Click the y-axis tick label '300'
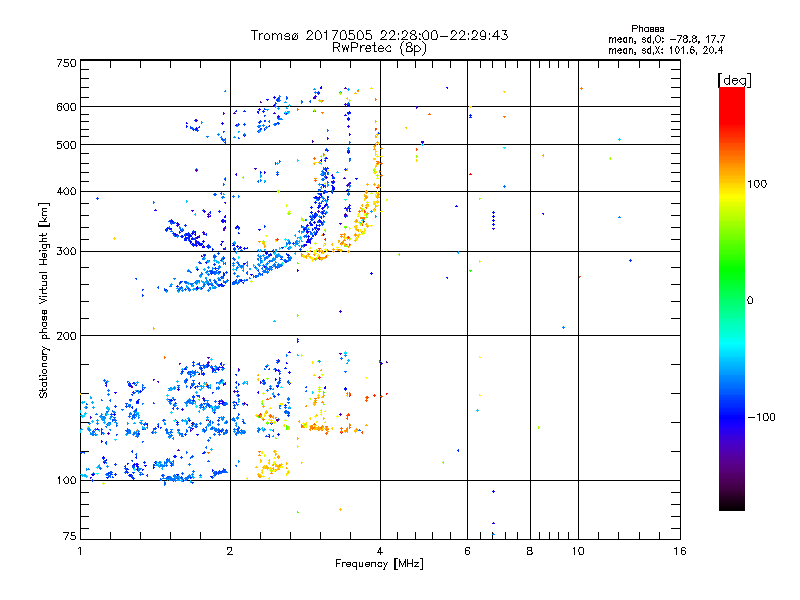This screenshot has height=600, width=800. click(x=66, y=252)
